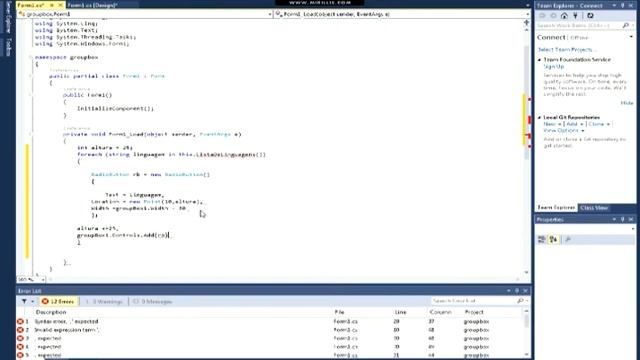Click the Team Explorer back arrow icon

[542, 16]
